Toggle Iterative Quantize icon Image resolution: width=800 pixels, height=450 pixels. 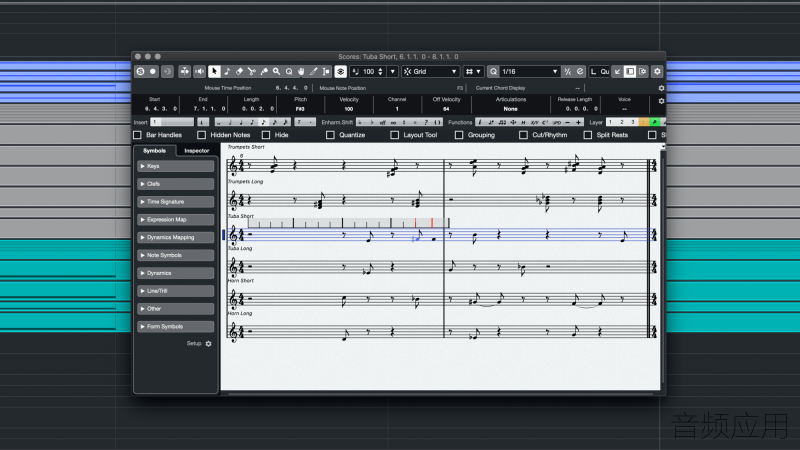[x=568, y=72]
